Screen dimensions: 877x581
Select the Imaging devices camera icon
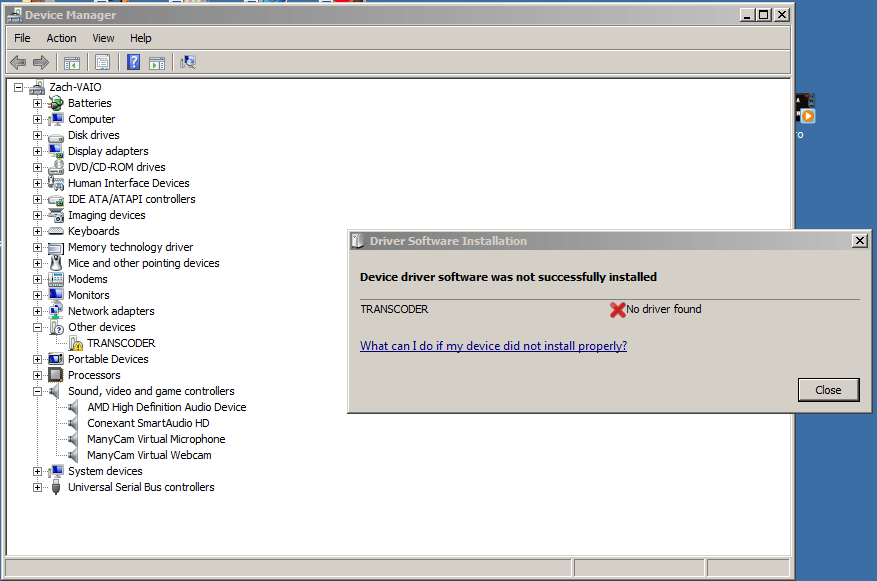(x=56, y=215)
